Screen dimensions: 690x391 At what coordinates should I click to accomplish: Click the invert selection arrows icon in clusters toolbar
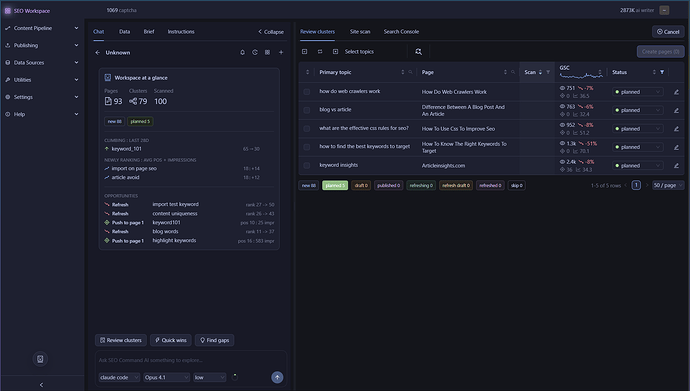320,51
